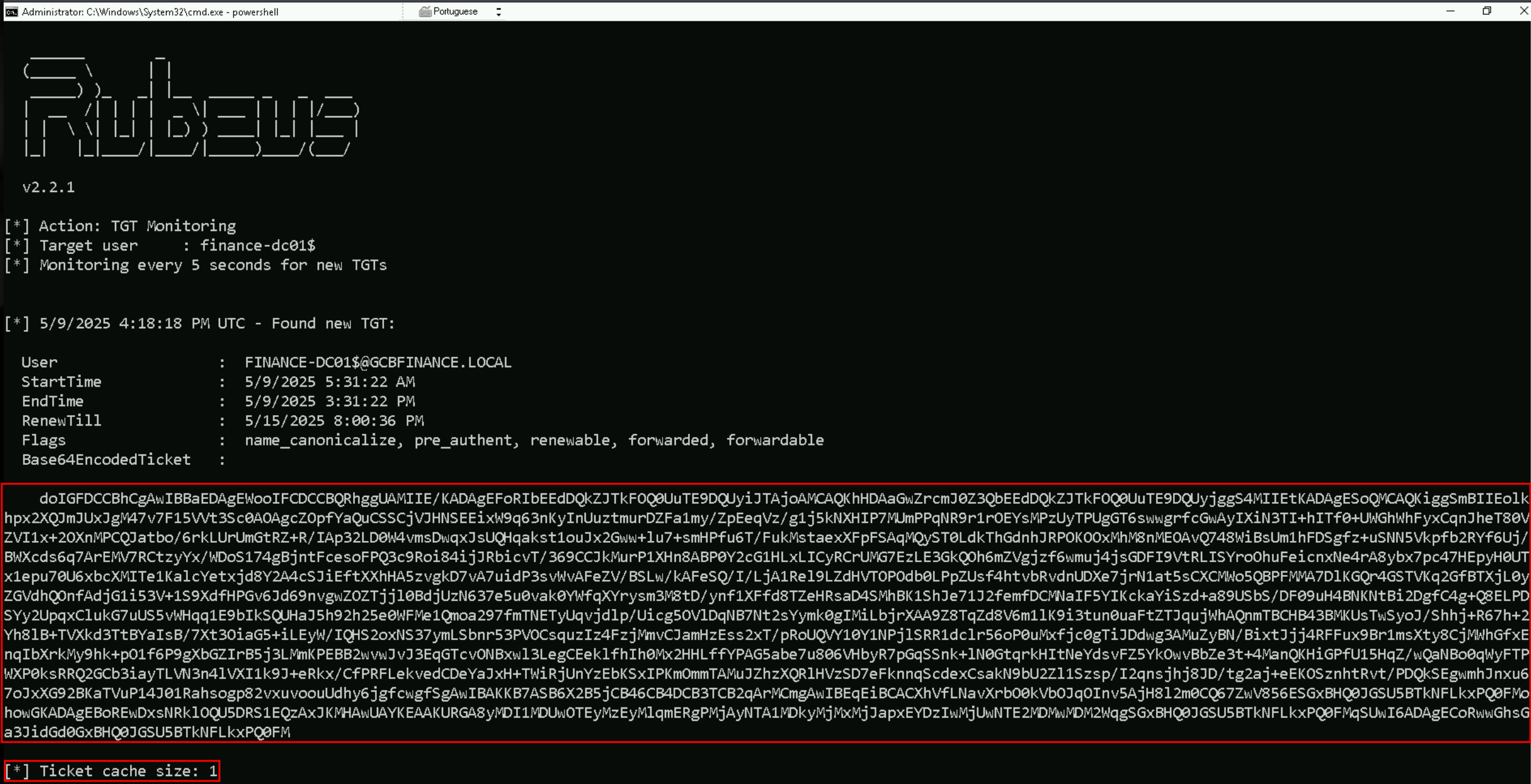The image size is (1531, 784).
Task: Click the language bar drag handle
Action: (404, 12)
